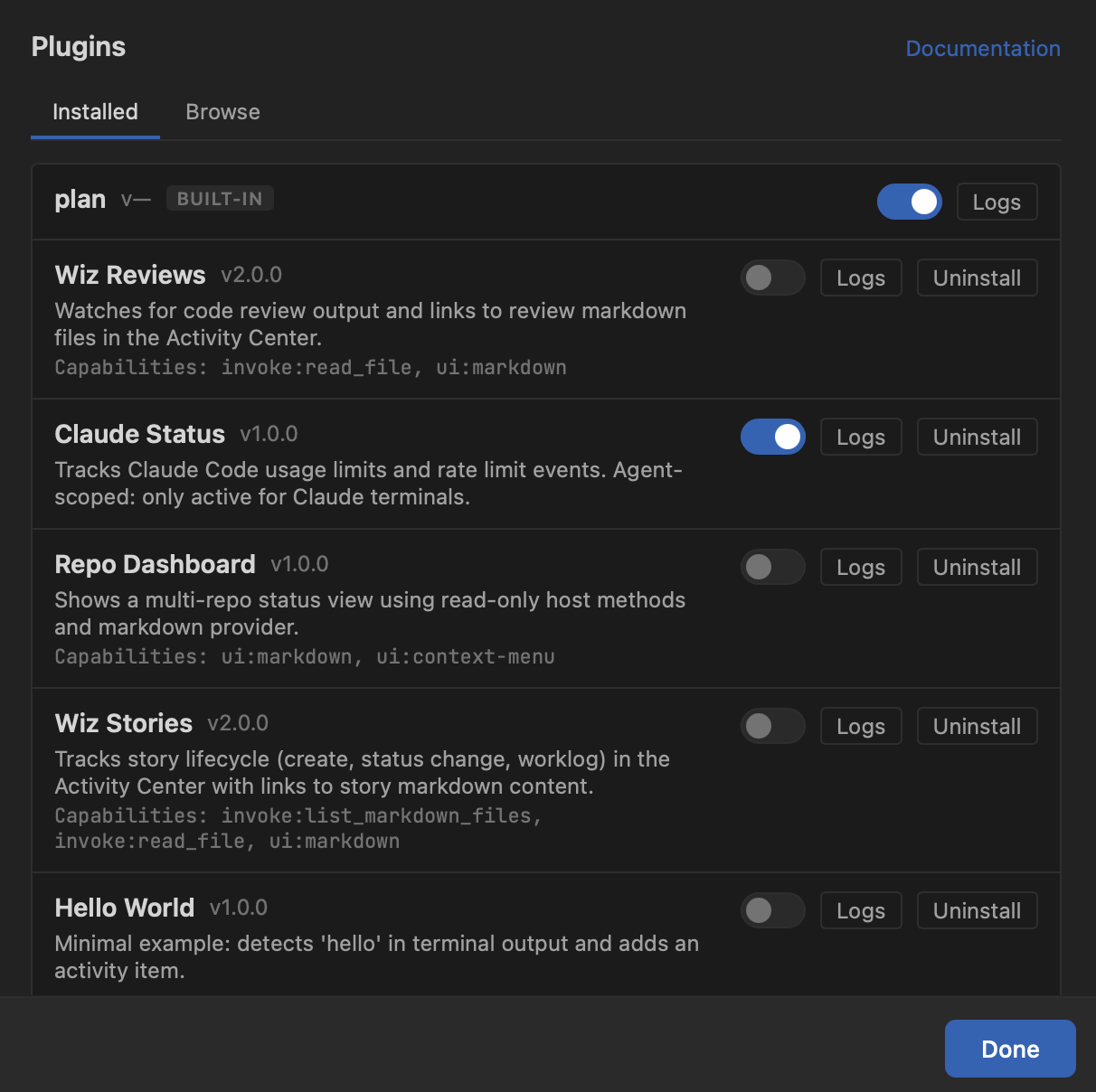Open the Documentation link
Viewport: 1096px width, 1092px height.
click(983, 49)
